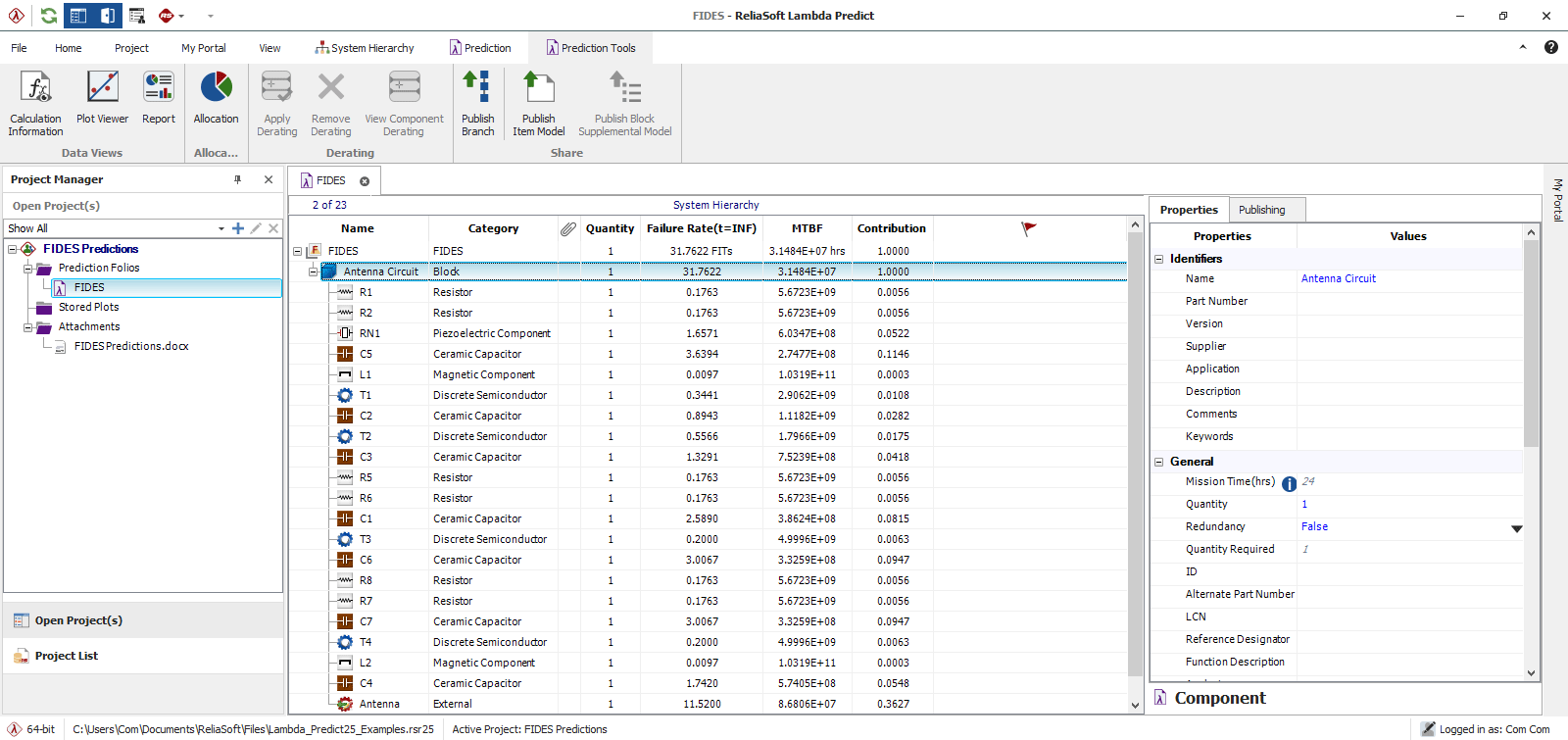
Task: Open Open Project(s) pane button
Action: click(144, 620)
